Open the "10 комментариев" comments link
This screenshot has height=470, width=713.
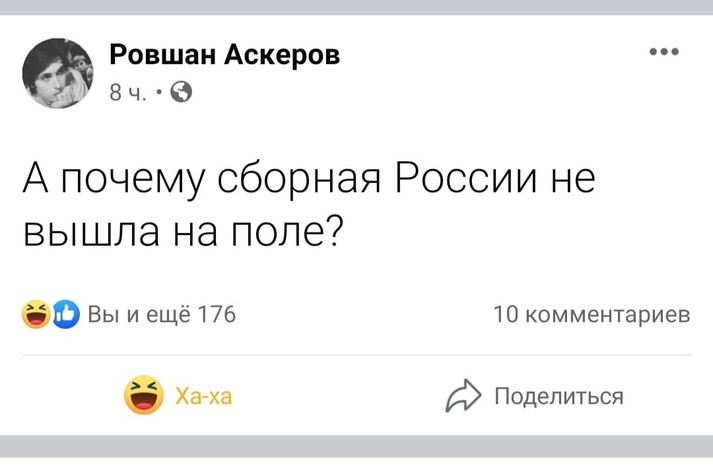coord(592,314)
